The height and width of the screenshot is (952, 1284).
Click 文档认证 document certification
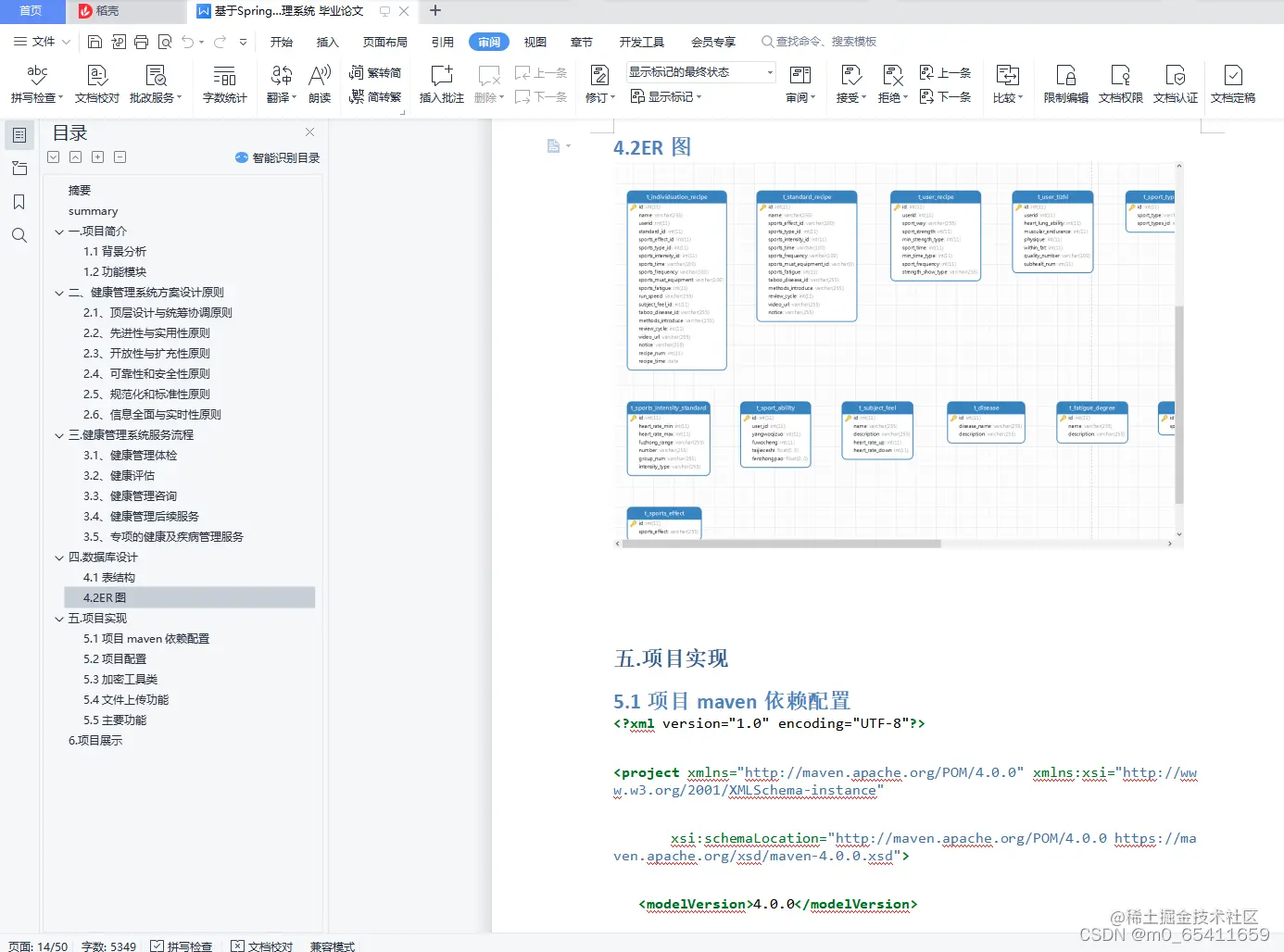coord(1176,83)
